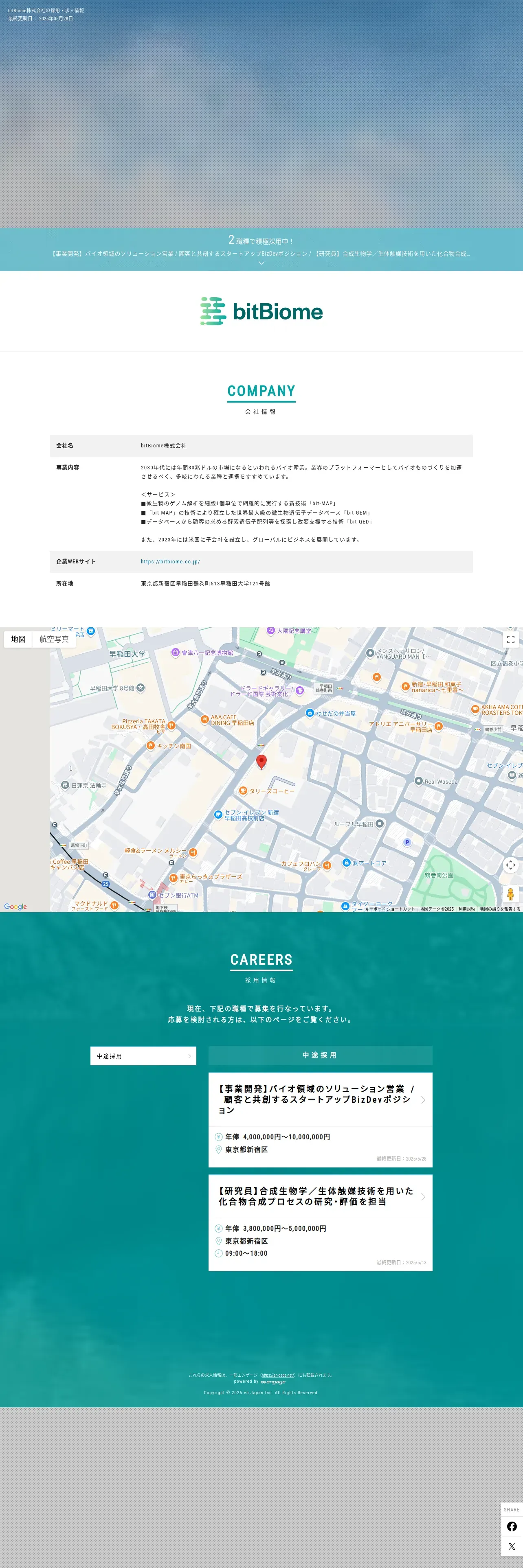Click the タリーズコーヒー cafe marker icon
The width and height of the screenshot is (523, 1568).
pos(243,791)
